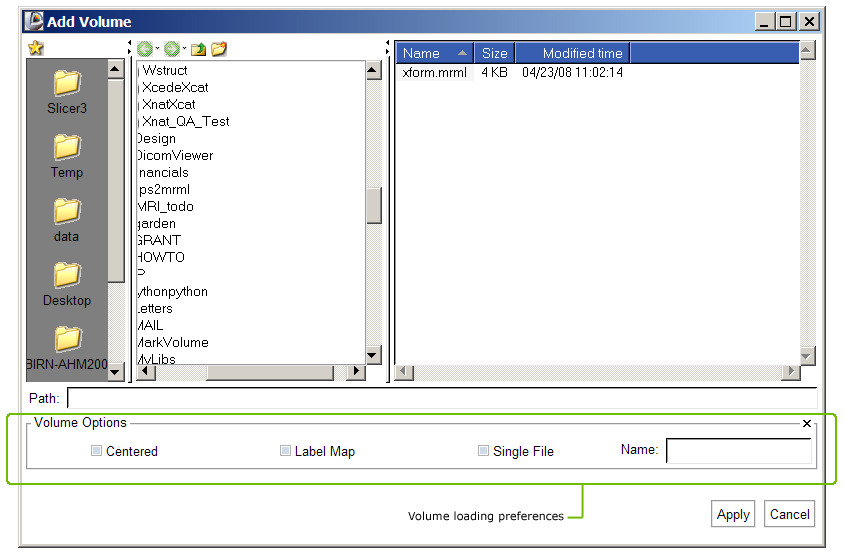Open the Slicer3 favorite folder
Screen dimensions: 845x559
pyautogui.click(x=67, y=91)
